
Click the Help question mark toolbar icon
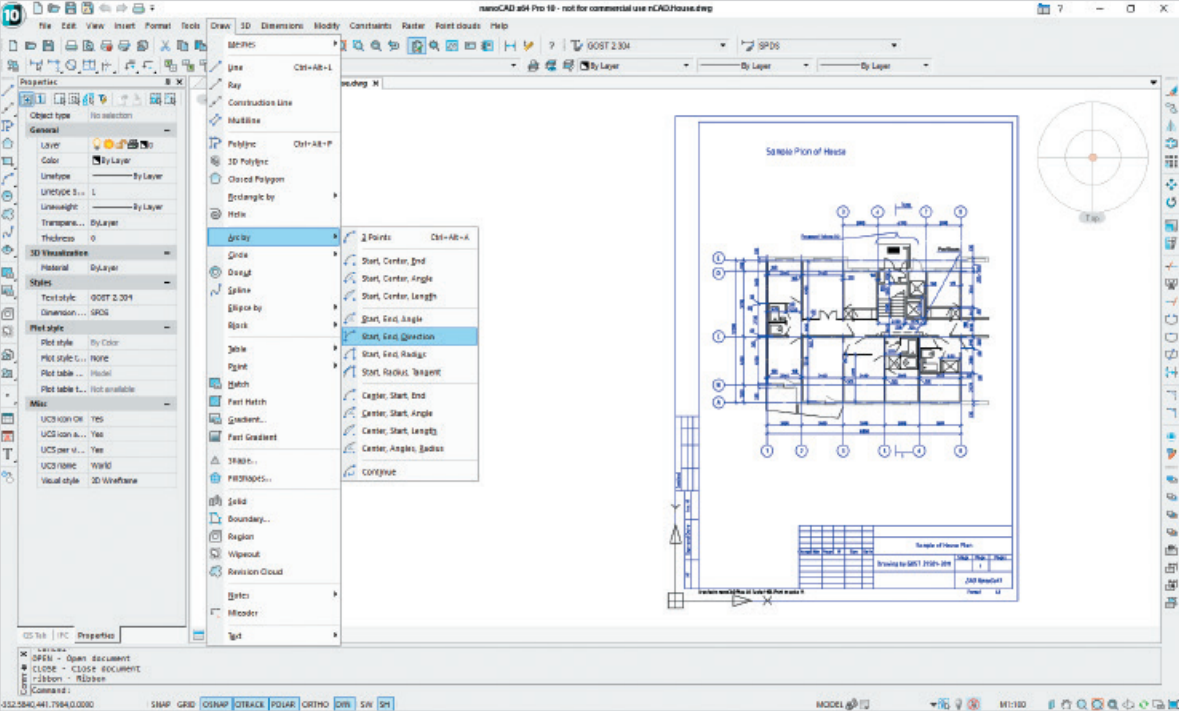tap(551, 46)
